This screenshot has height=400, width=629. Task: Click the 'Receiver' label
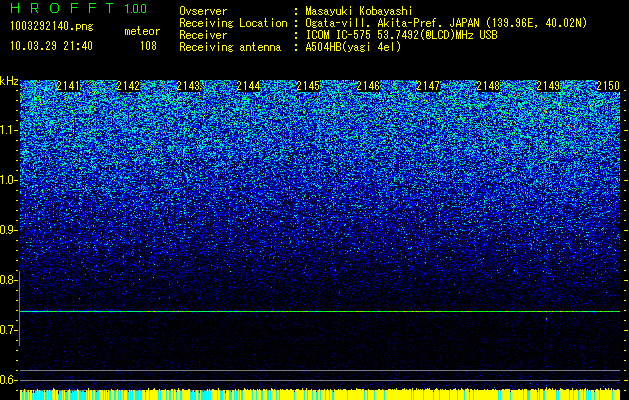203,35
